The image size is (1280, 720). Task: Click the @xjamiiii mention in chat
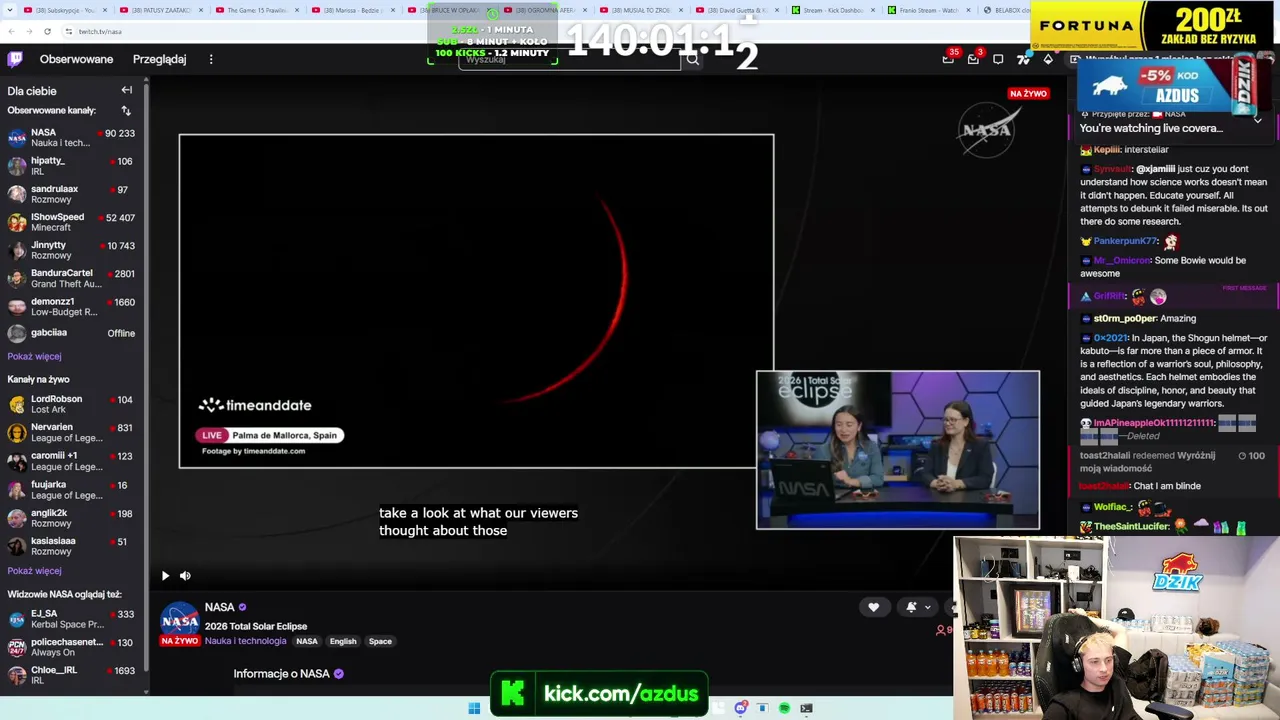pyautogui.click(x=1155, y=169)
